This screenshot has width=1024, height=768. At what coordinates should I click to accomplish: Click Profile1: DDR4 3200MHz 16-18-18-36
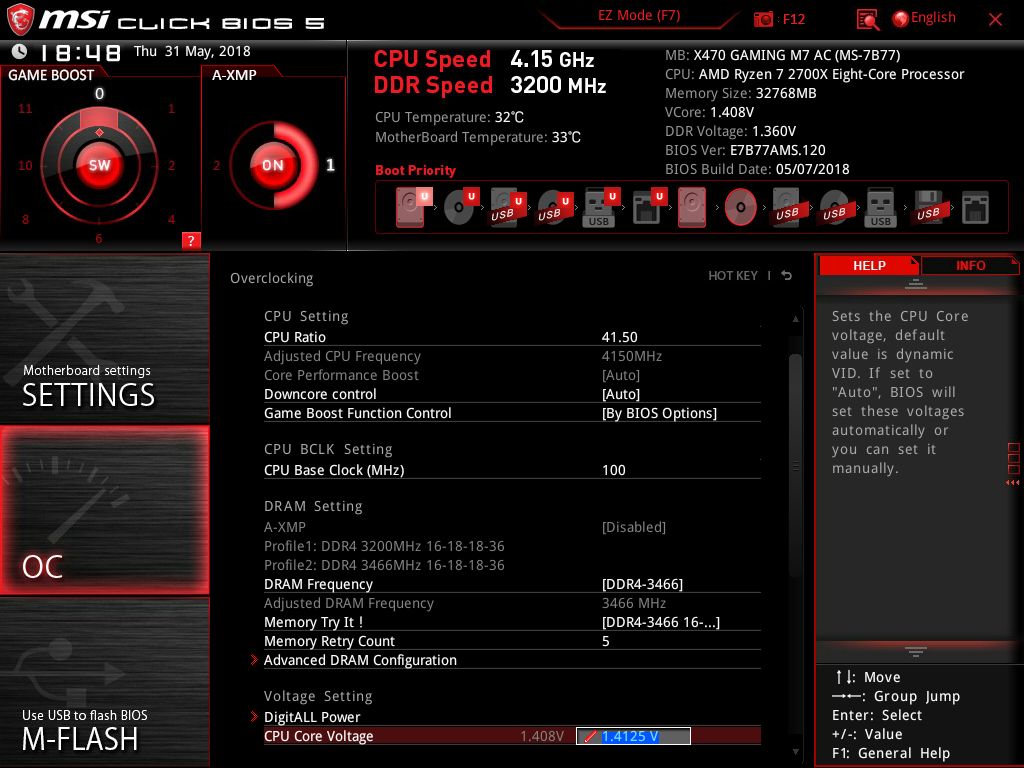pyautogui.click(x=384, y=545)
